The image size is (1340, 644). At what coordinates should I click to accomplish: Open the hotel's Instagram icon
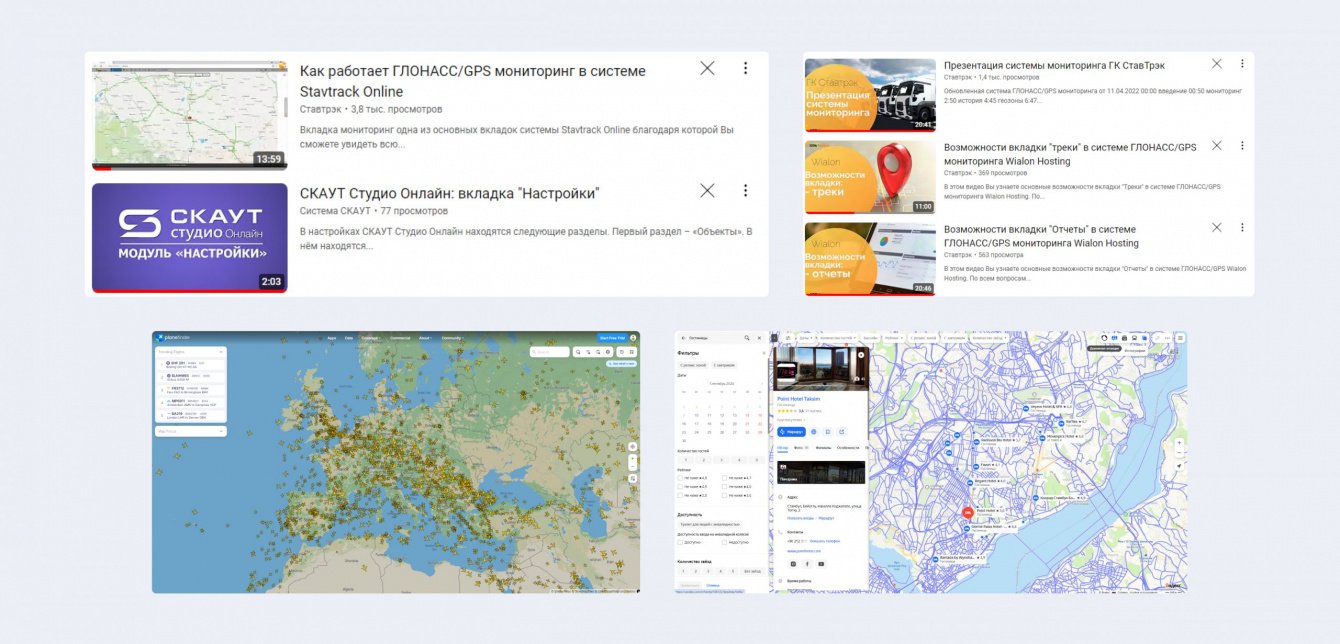point(794,564)
